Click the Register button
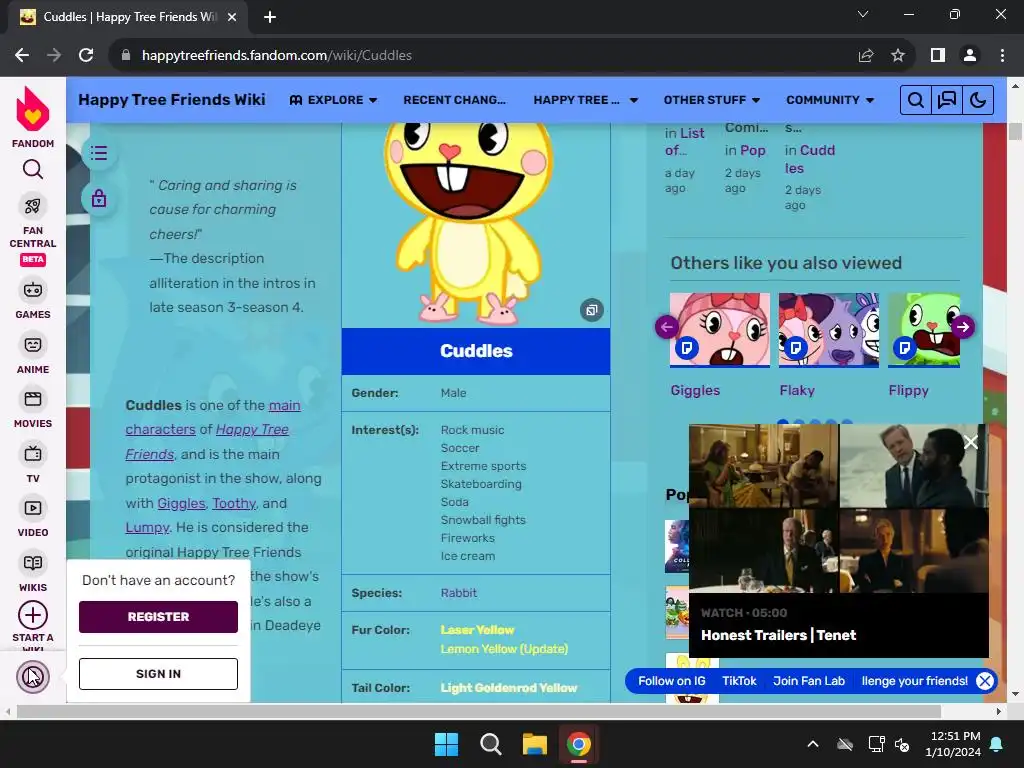1024x768 pixels. coord(158,617)
